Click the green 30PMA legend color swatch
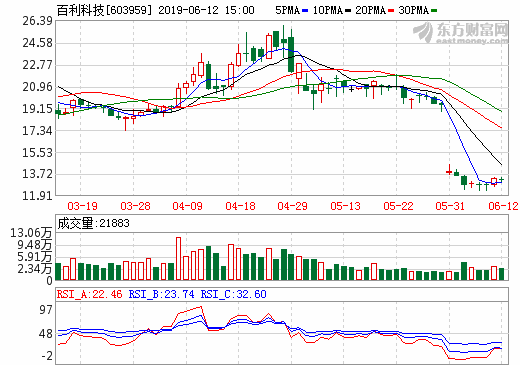520x365 pixels. (434, 11)
